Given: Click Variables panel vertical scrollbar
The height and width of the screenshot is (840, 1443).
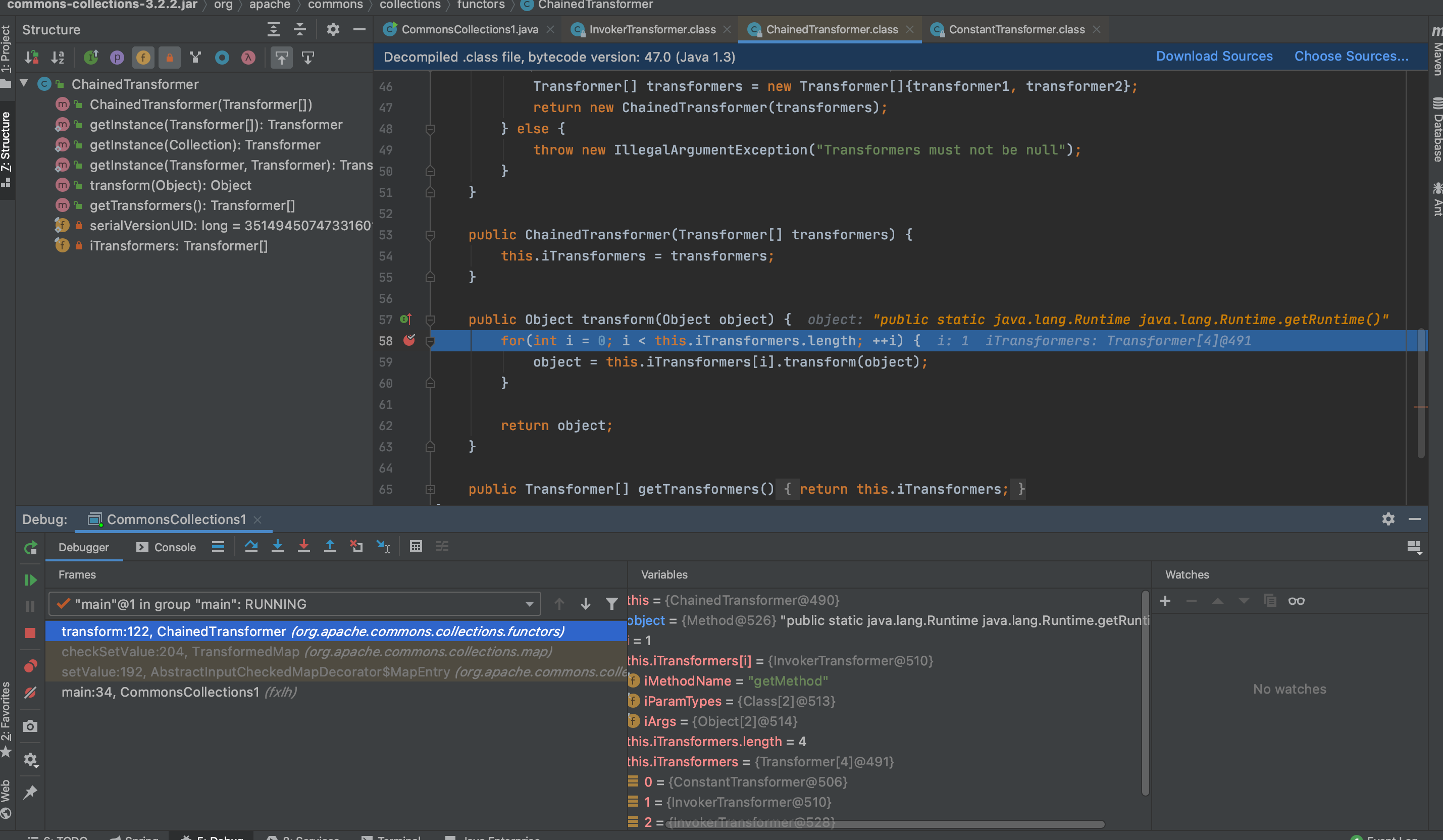Looking at the screenshot, I should click(1145, 693).
